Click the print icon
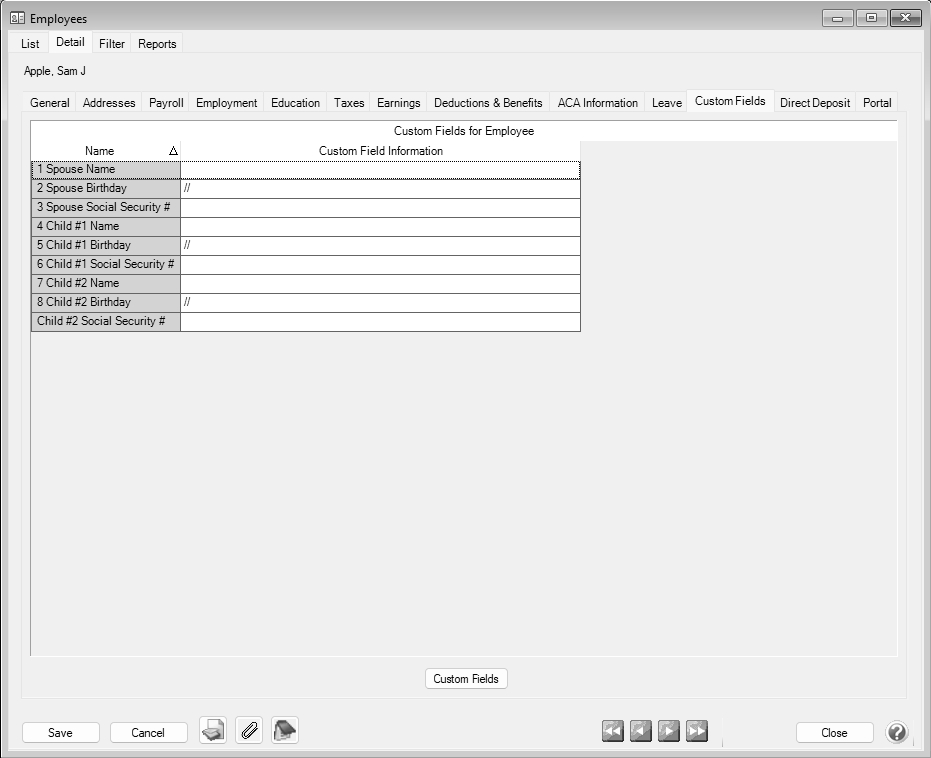The height and width of the screenshot is (758, 931). [213, 732]
